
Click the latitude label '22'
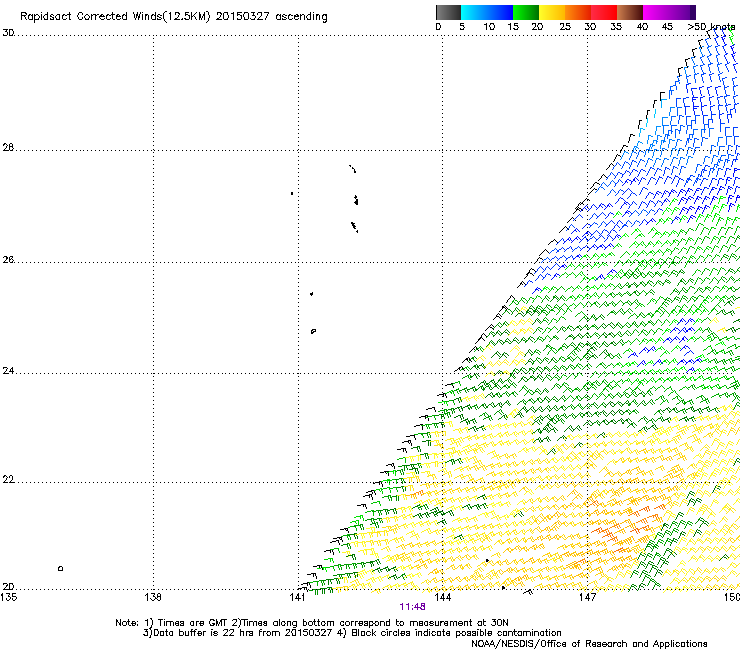point(8,480)
